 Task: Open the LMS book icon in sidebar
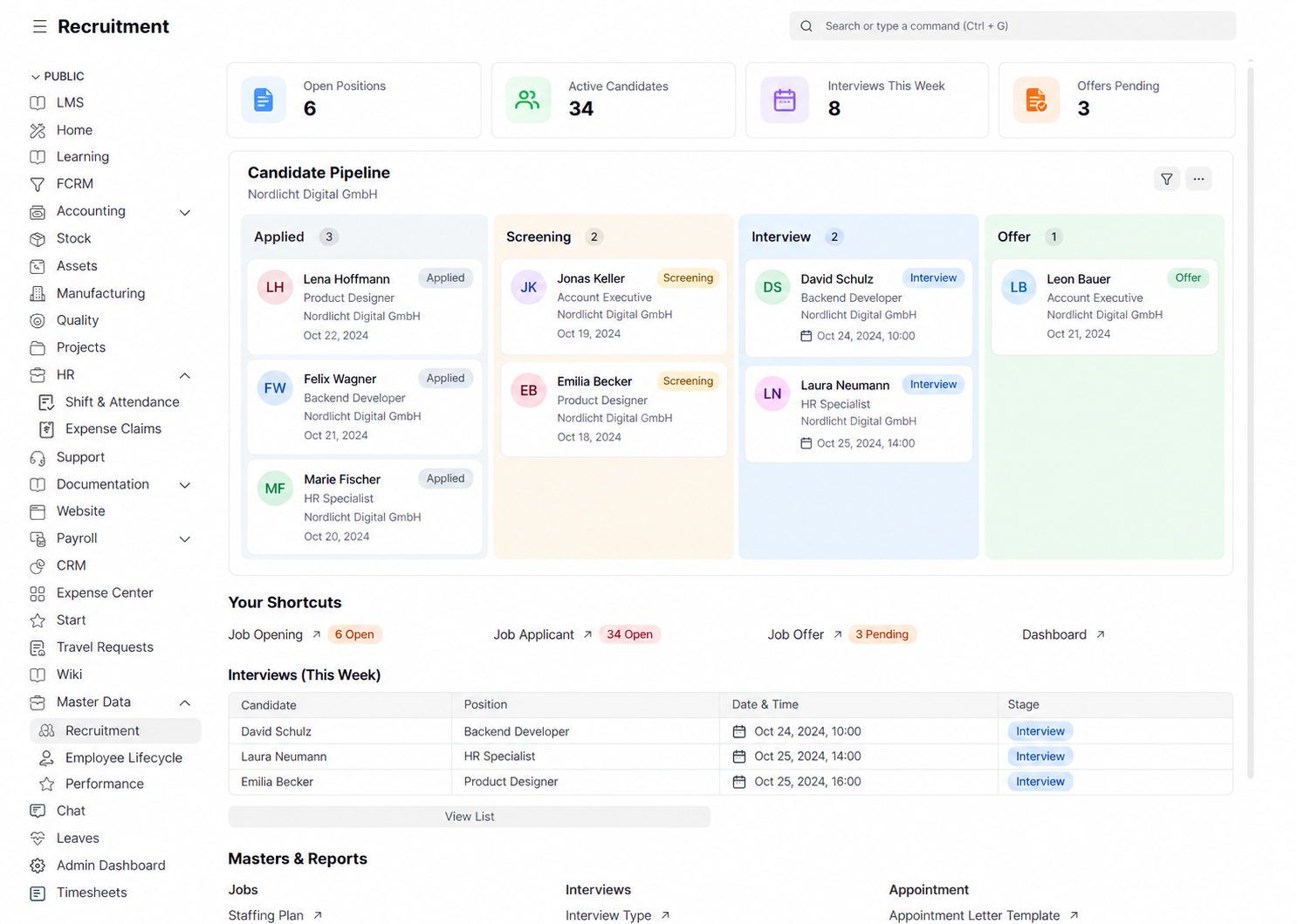[x=38, y=103]
